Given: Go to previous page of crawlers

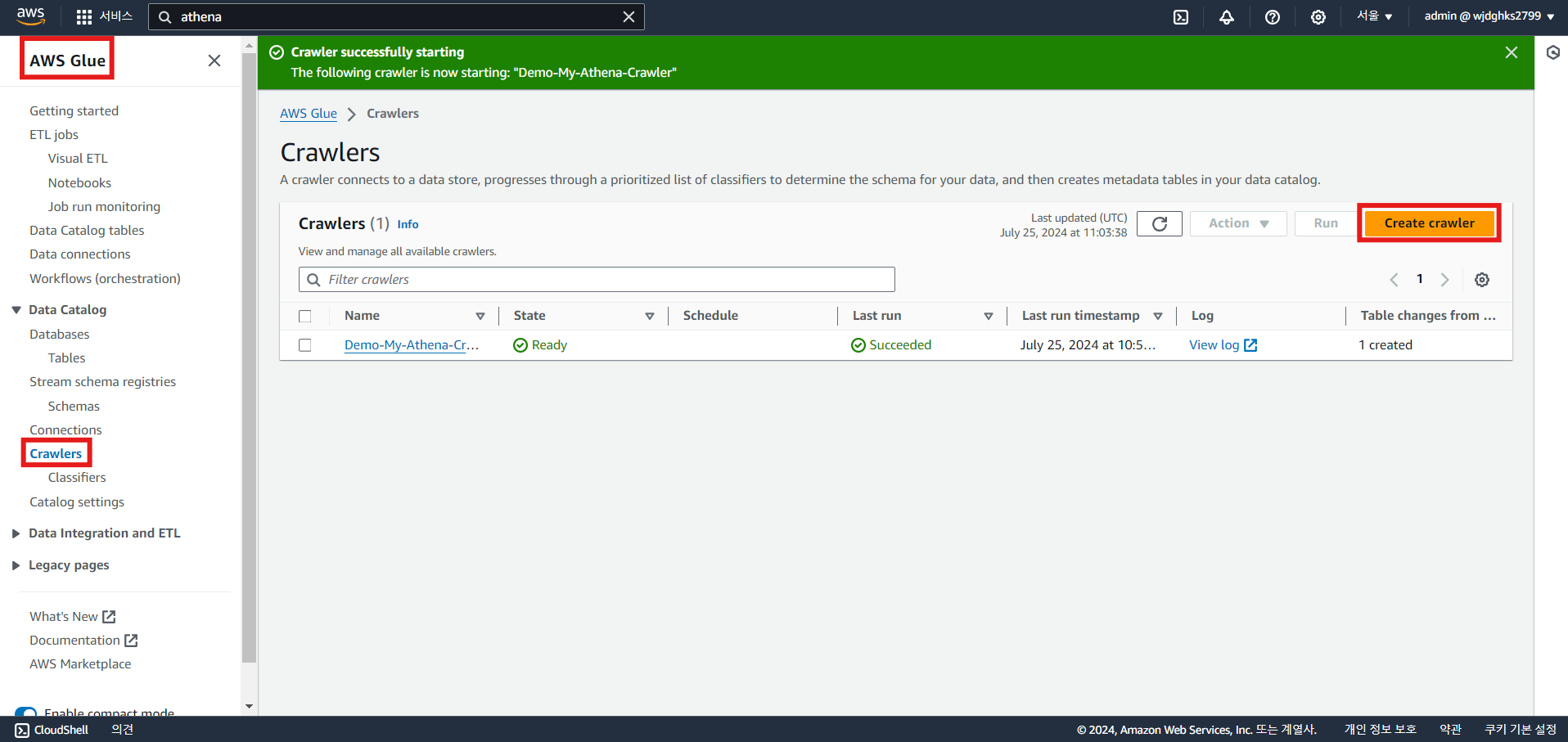Looking at the screenshot, I should point(1394,280).
